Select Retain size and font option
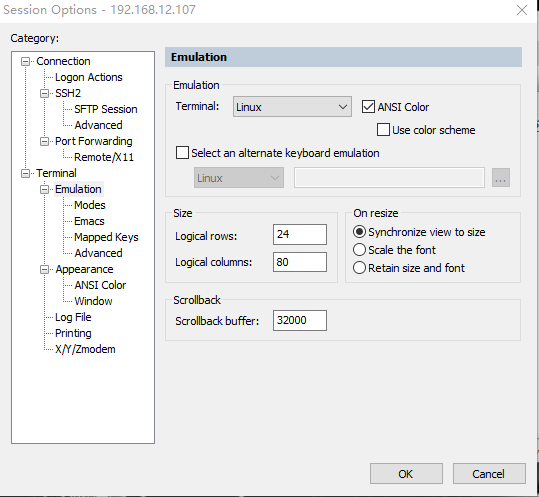Screen dimensions: 539x497 pos(359,268)
